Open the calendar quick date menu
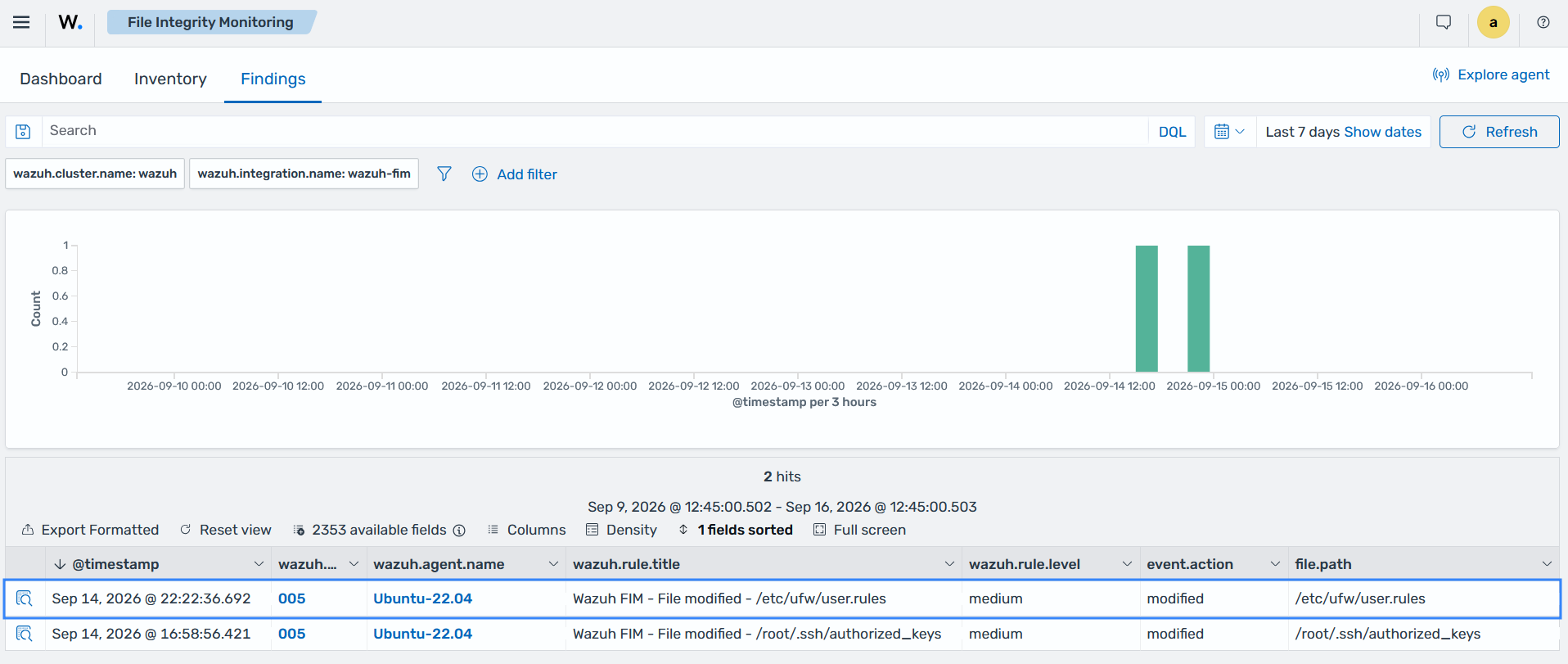Screen dimensions: 1568x664 click(x=1229, y=132)
